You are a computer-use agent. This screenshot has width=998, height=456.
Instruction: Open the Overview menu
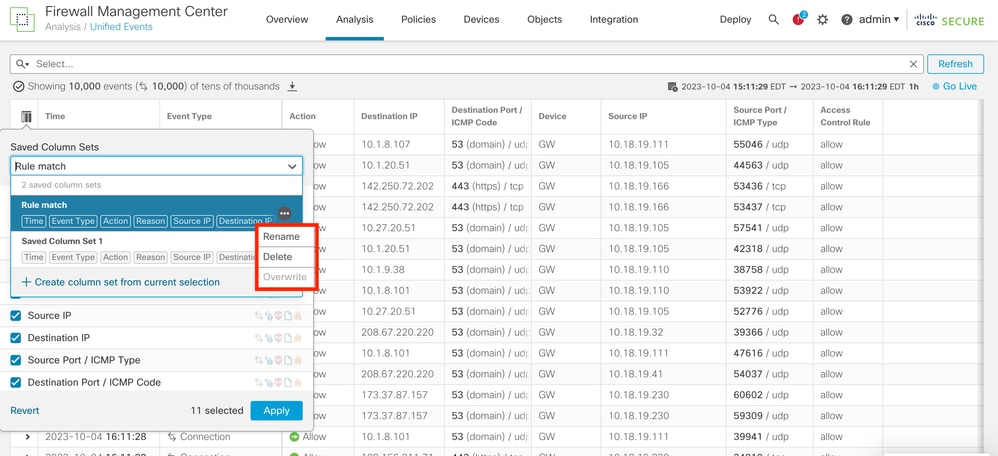click(x=287, y=20)
